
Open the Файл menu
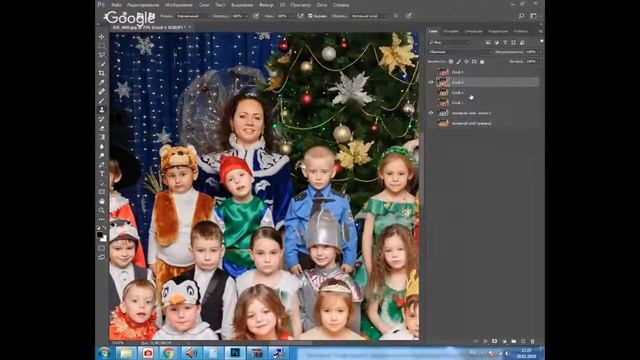[x=116, y=5]
